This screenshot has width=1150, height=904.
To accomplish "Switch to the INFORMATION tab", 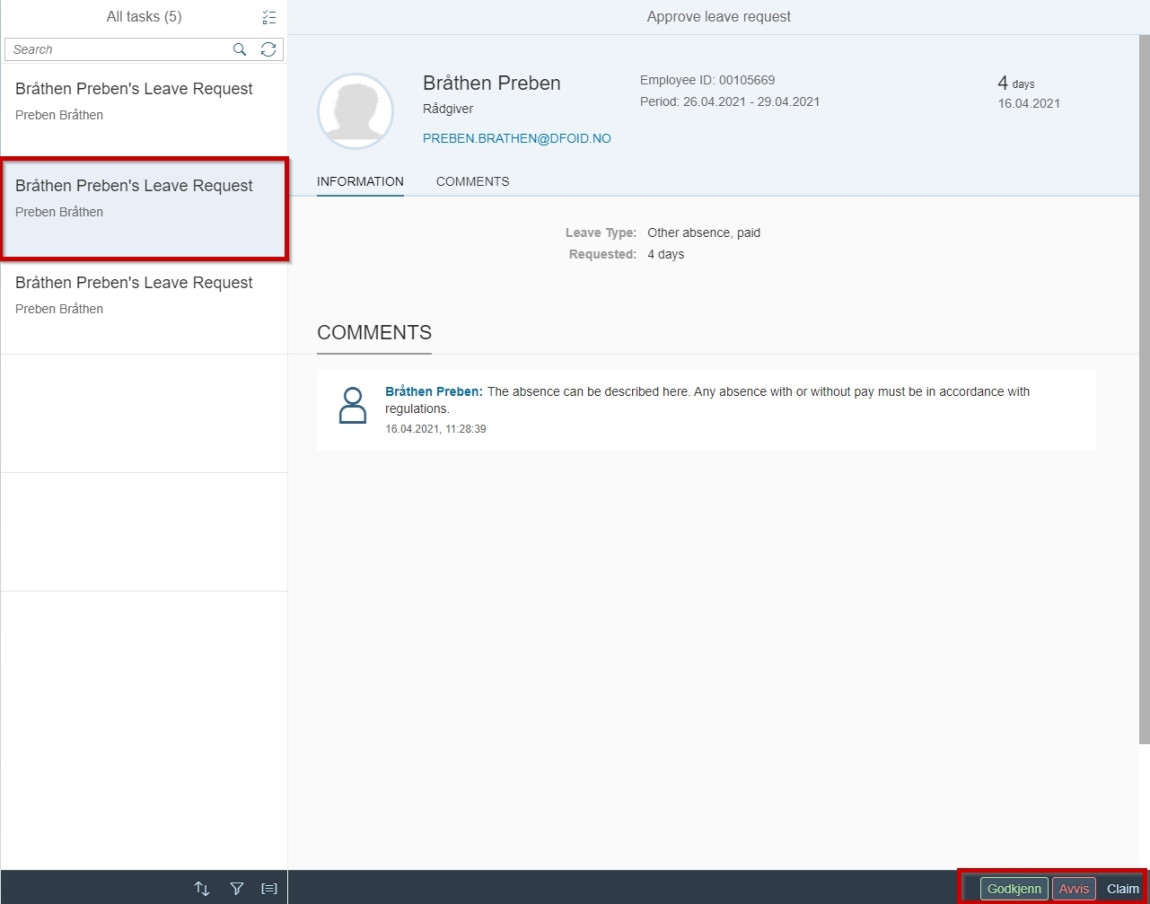I will coord(360,182).
